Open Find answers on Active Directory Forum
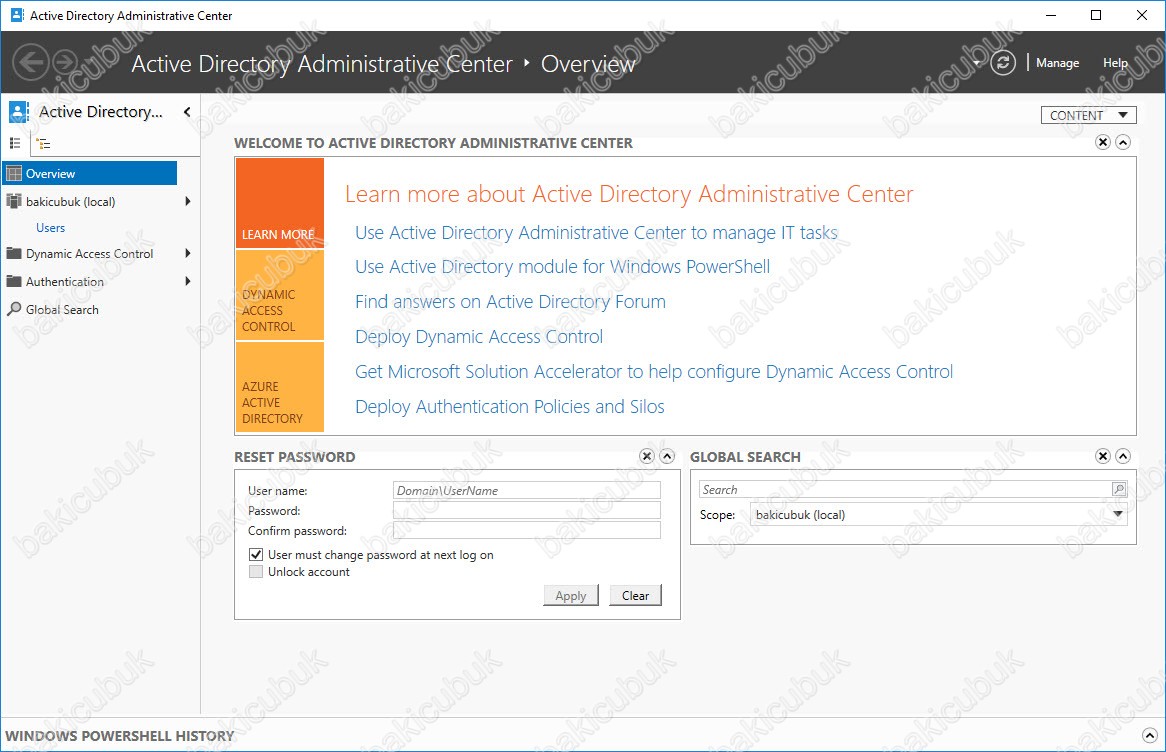Viewport: 1166px width, 752px height. (x=510, y=301)
